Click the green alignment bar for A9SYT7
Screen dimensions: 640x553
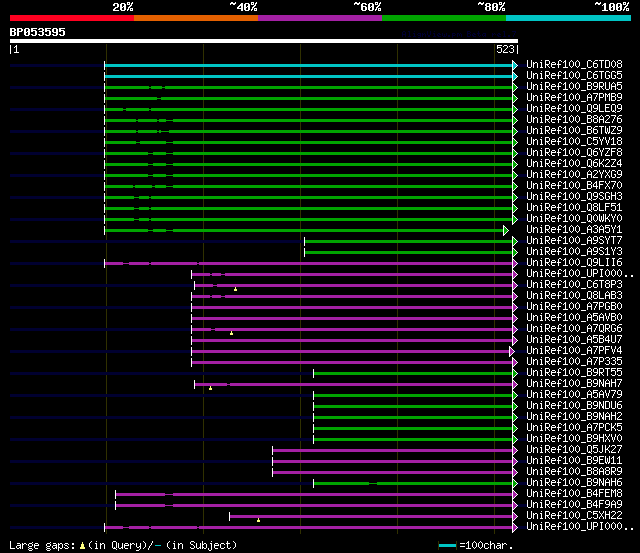point(409,242)
